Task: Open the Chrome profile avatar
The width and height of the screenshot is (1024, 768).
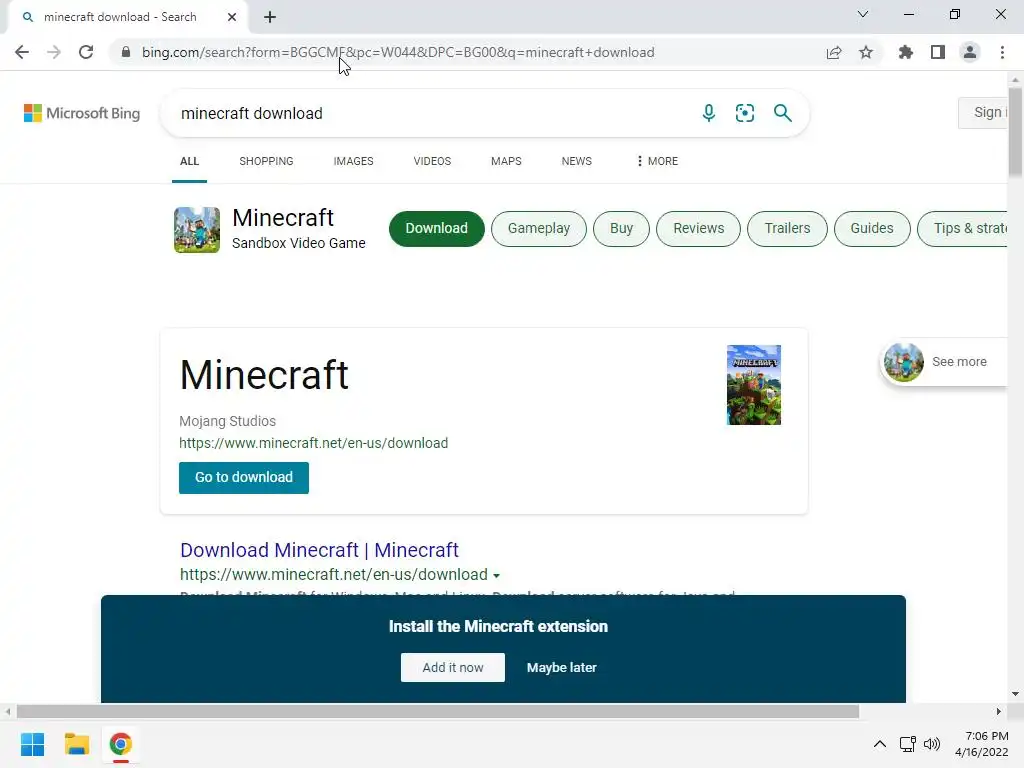Action: [x=970, y=52]
